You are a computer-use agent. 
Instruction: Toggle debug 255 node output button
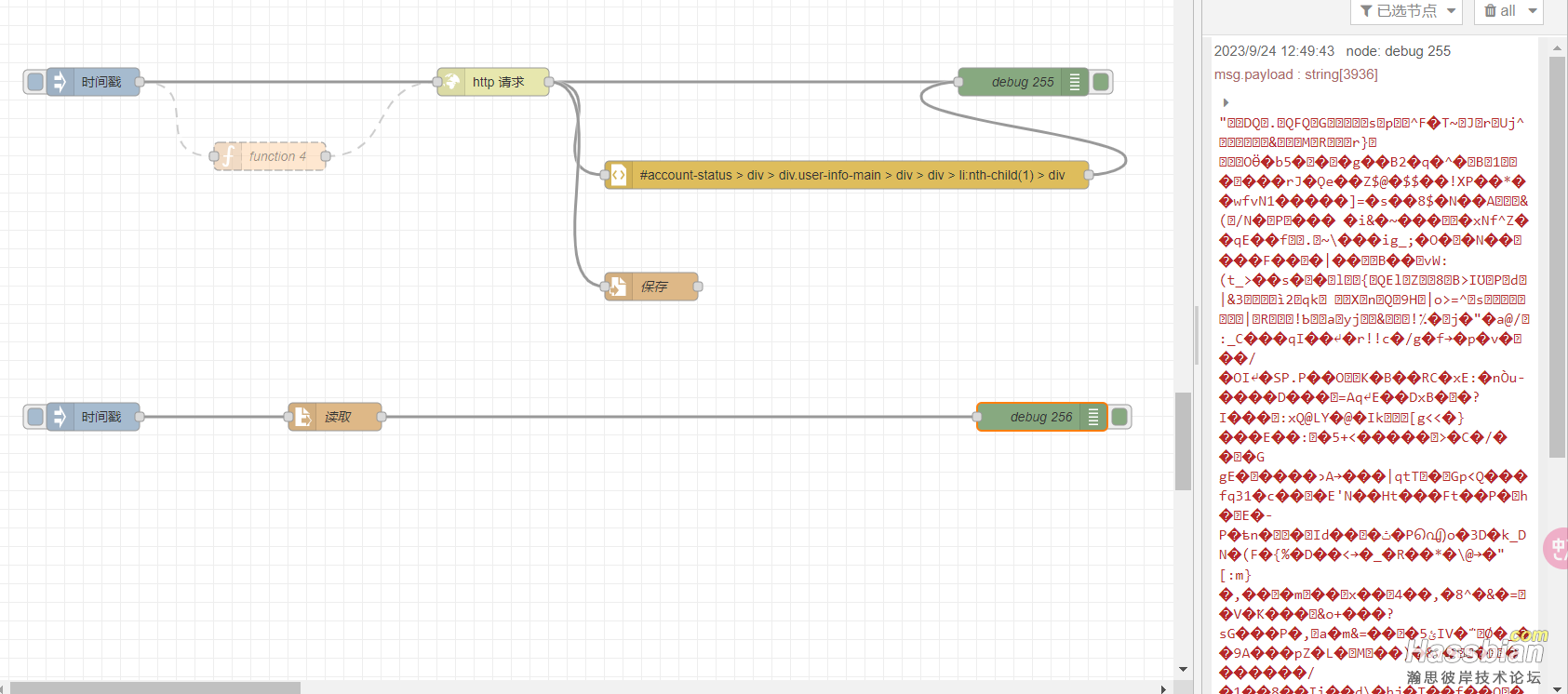coord(1101,82)
